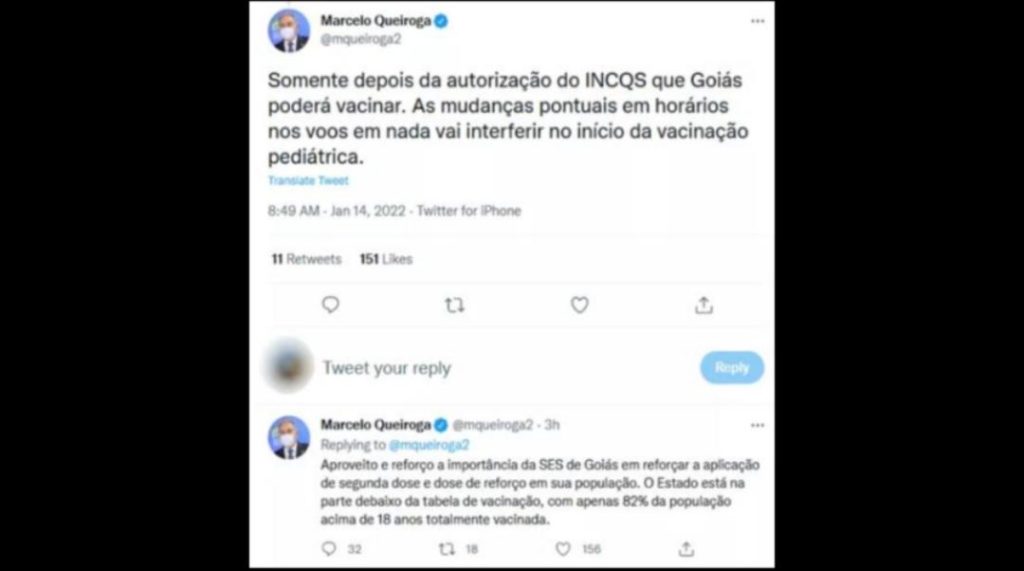The image size is (1024, 571).
Task: Click the 8:49 AM Jan 14, 2022 timestamp
Action: click(x=337, y=211)
